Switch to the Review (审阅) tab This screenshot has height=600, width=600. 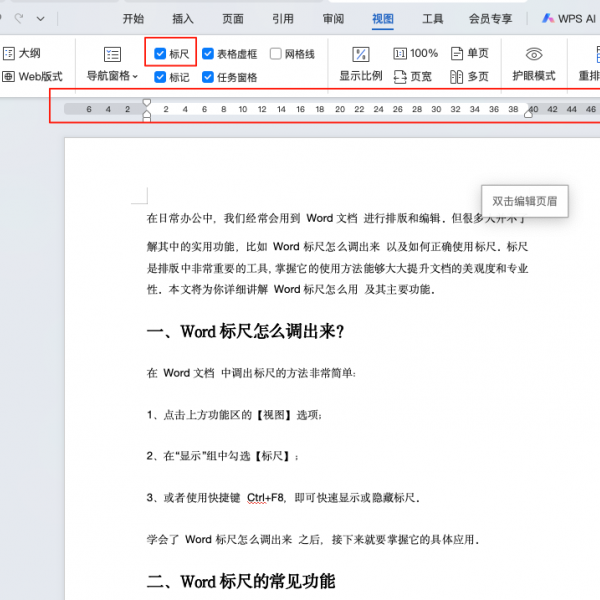334,18
